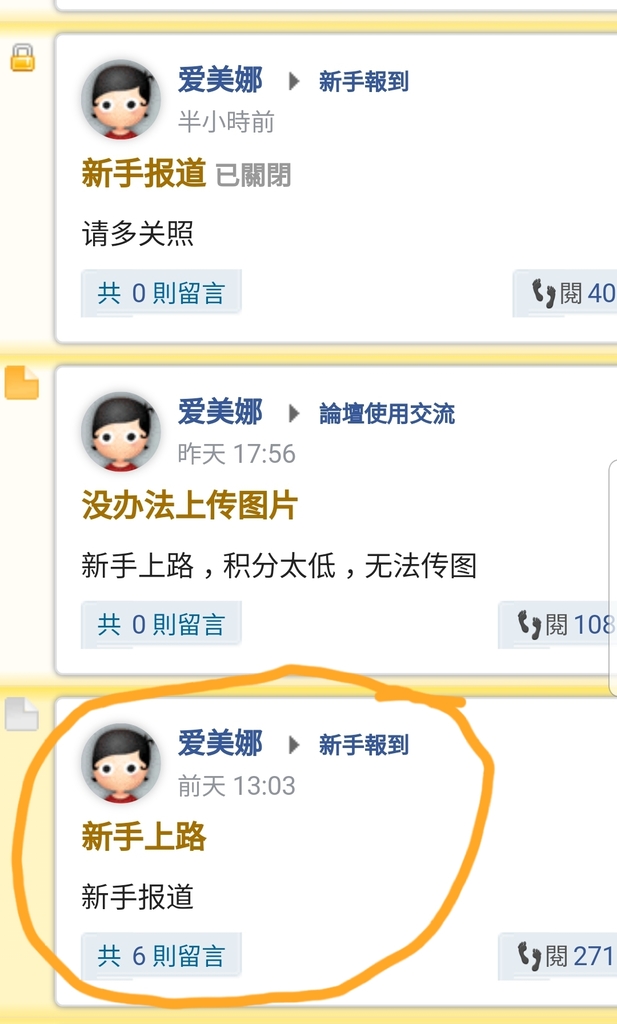
Task: Click footprint views icon showing 閱 40
Action: click(x=544, y=293)
